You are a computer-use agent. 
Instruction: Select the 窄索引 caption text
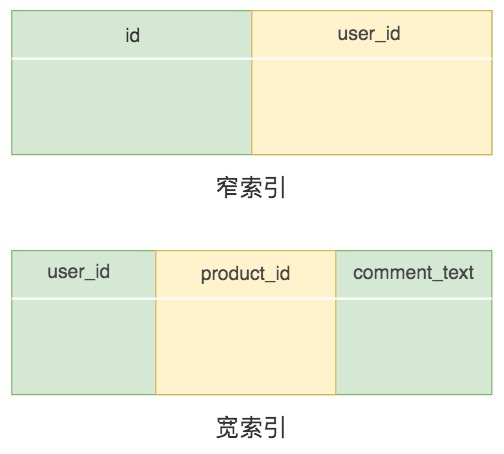(x=251, y=188)
